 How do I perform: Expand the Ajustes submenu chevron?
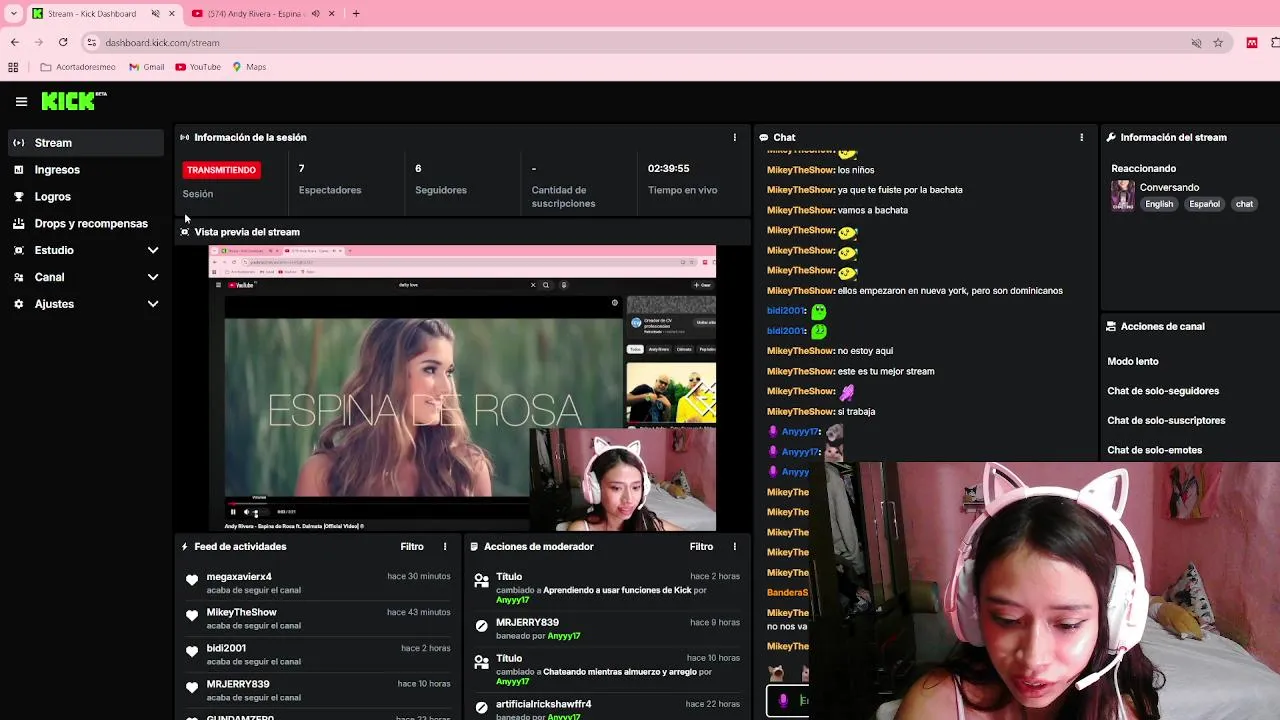coord(153,304)
